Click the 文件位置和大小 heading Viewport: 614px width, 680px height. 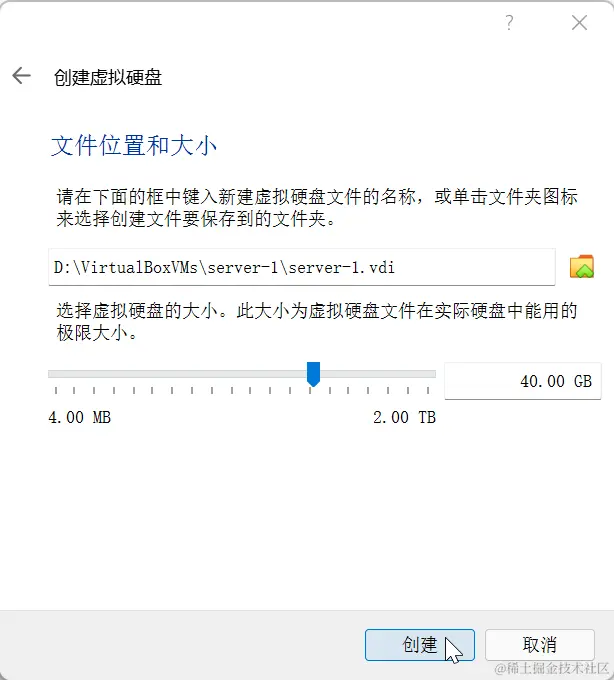click(x=134, y=145)
